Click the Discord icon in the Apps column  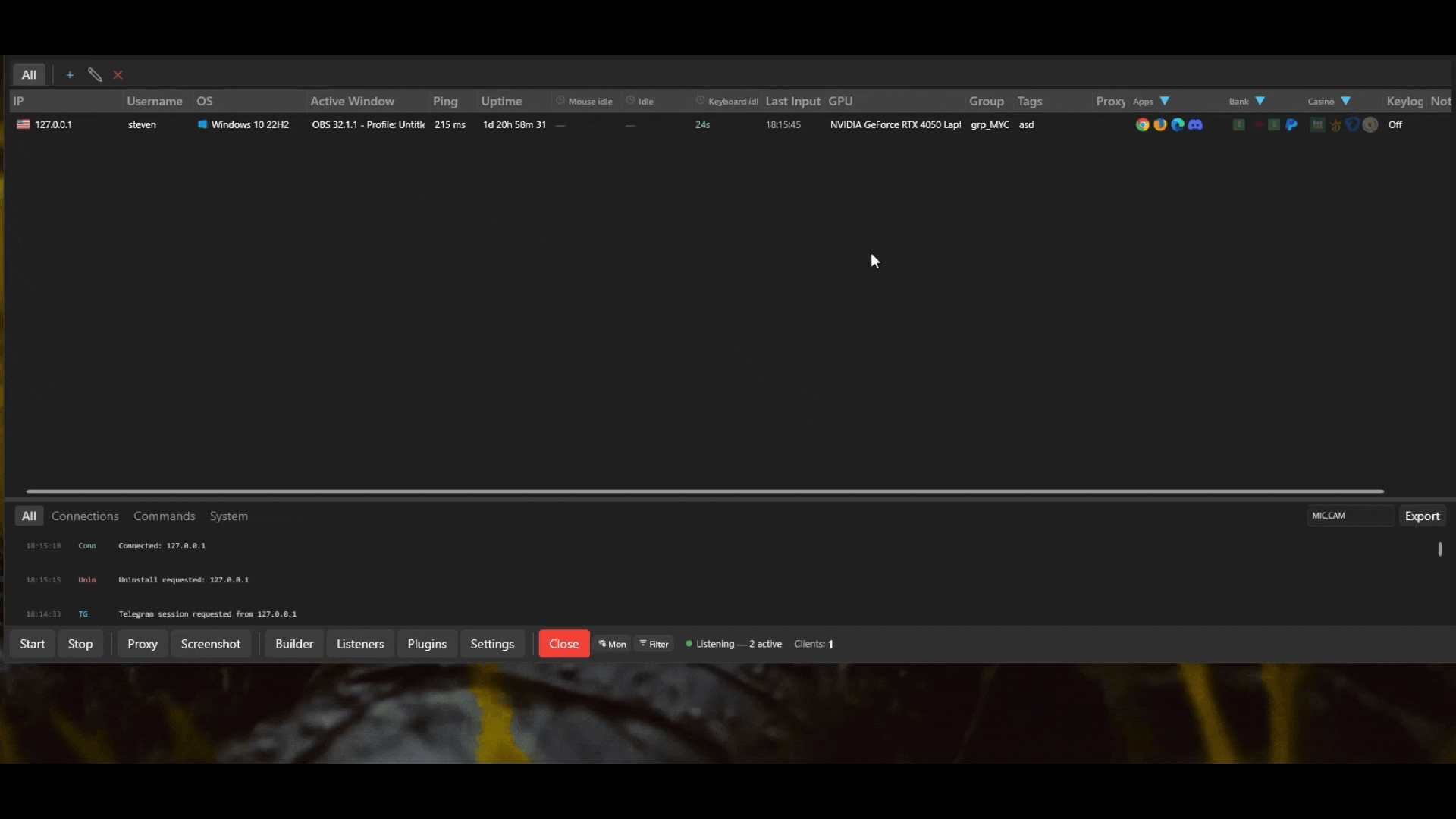point(1196,125)
